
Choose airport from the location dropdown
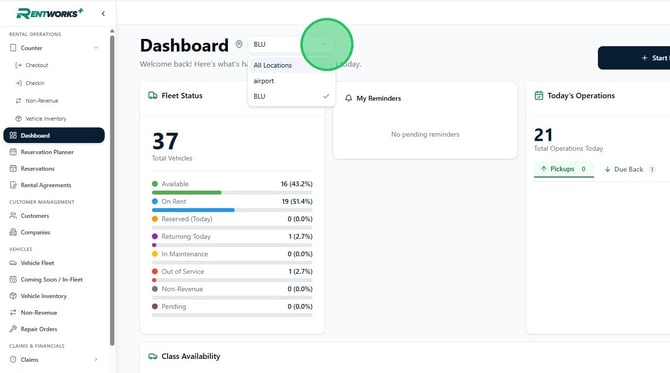coord(291,81)
